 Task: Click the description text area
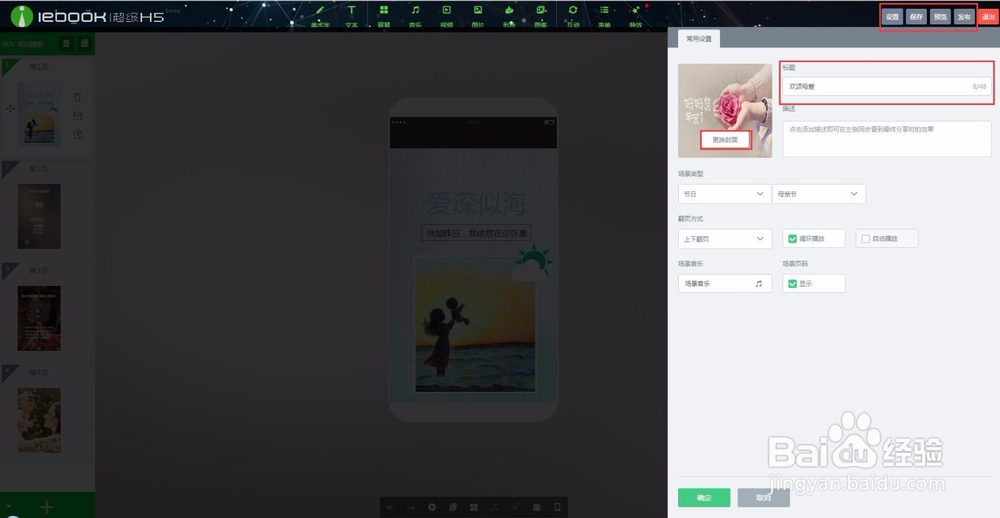886,138
